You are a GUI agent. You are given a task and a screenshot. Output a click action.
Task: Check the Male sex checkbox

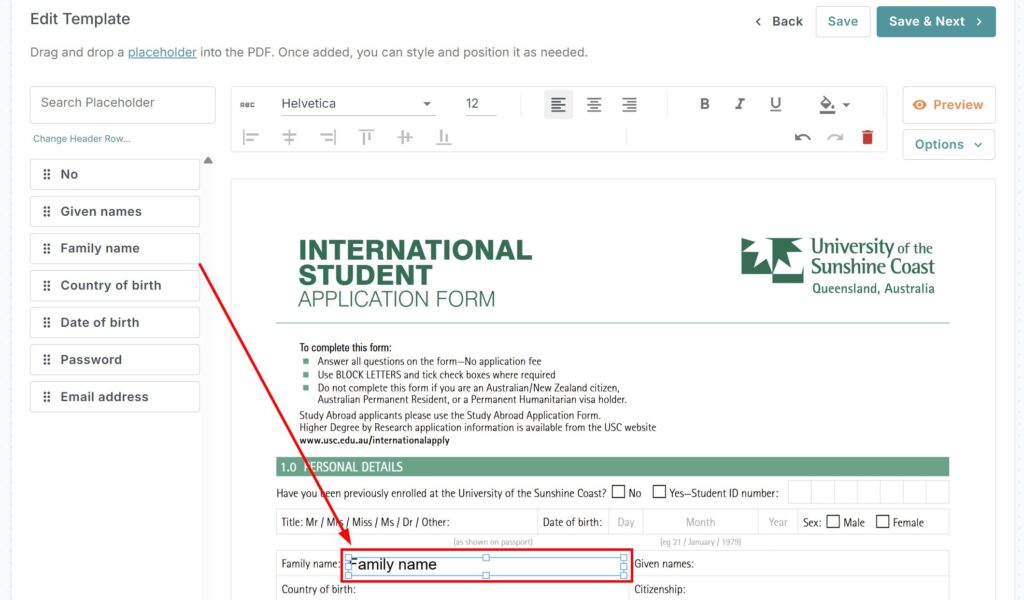point(833,522)
